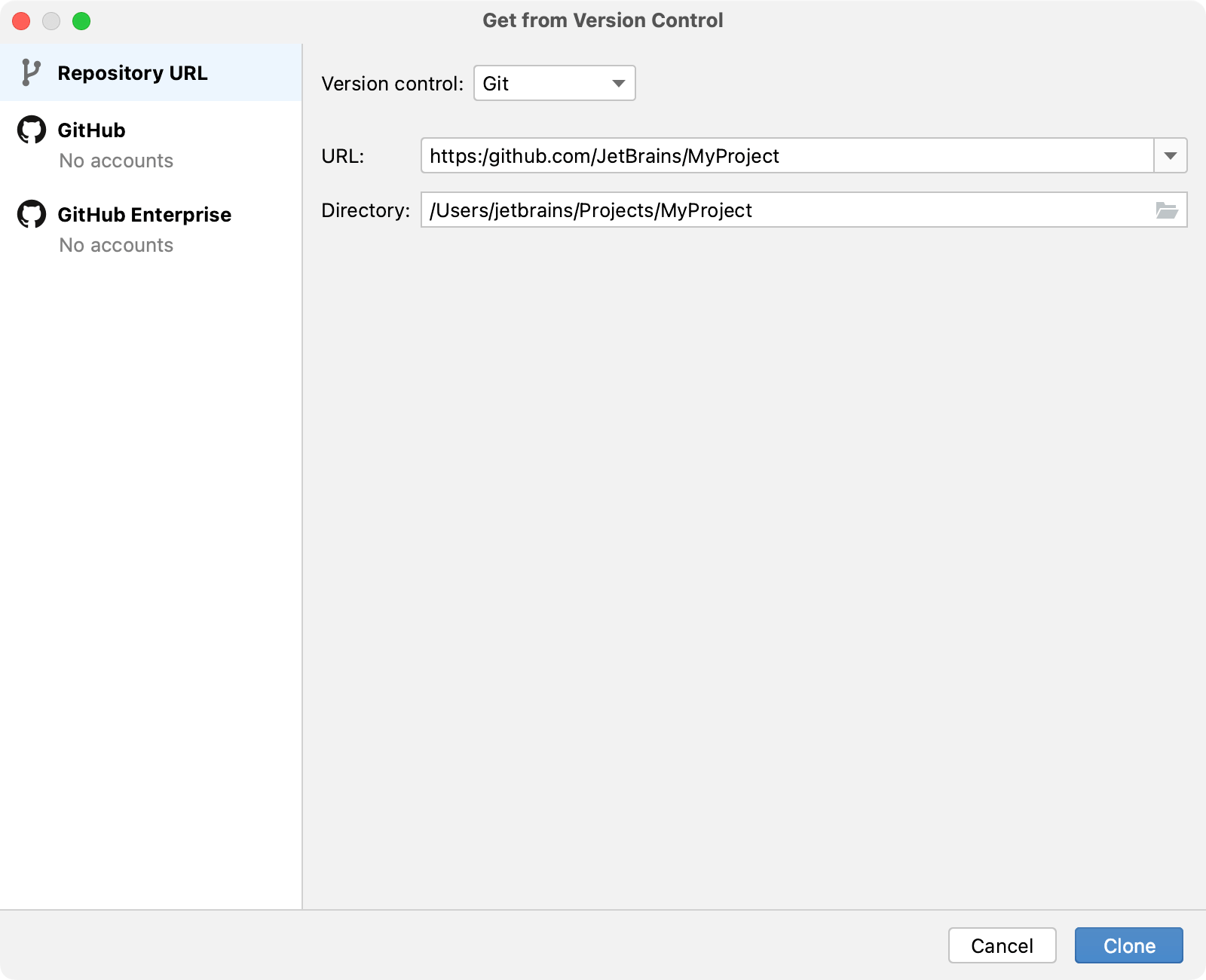
Task: Click the green maximize traffic light
Action: pyautogui.click(x=81, y=21)
